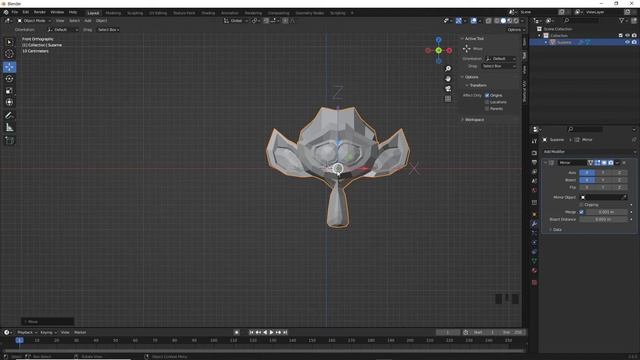Switch to the Modeling workspace tab

(113, 13)
